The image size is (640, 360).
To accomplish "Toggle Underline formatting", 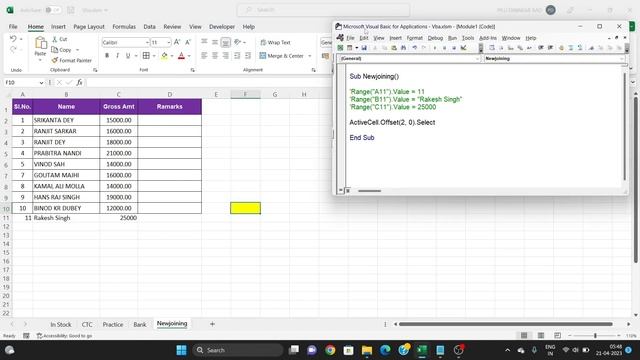I will (128, 56).
